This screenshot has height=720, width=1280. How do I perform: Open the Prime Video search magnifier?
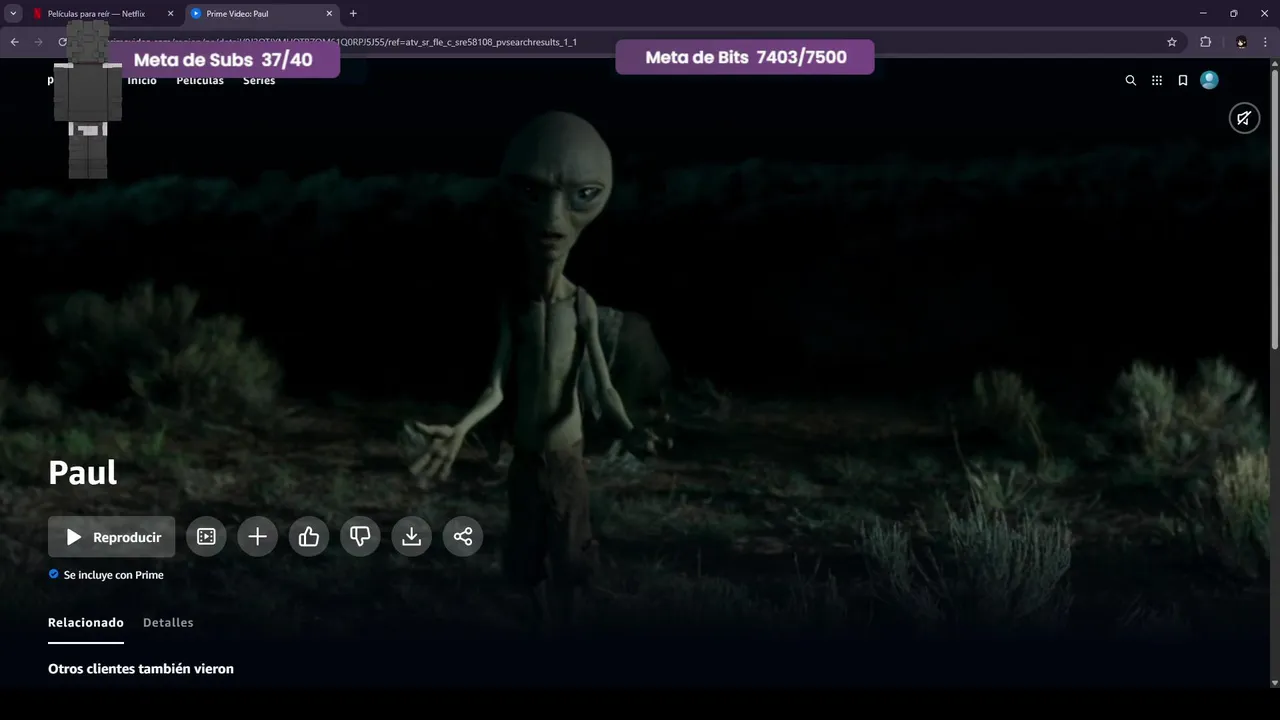(x=1131, y=80)
